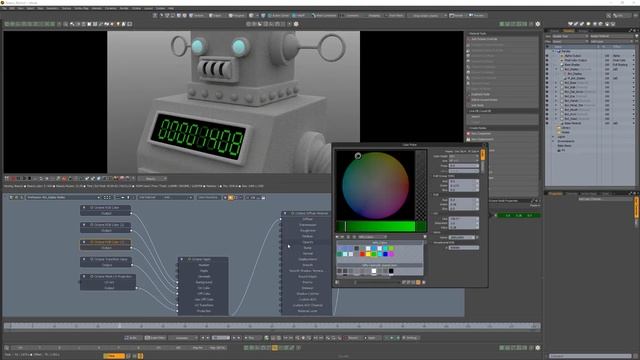Select the yellow swatch in the color palette

coord(368,254)
